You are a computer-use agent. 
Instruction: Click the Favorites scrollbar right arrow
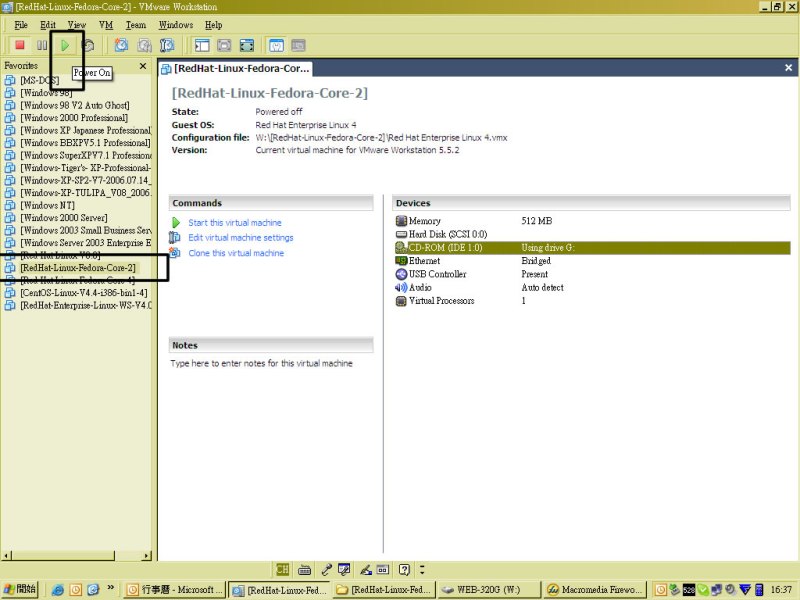click(x=147, y=556)
